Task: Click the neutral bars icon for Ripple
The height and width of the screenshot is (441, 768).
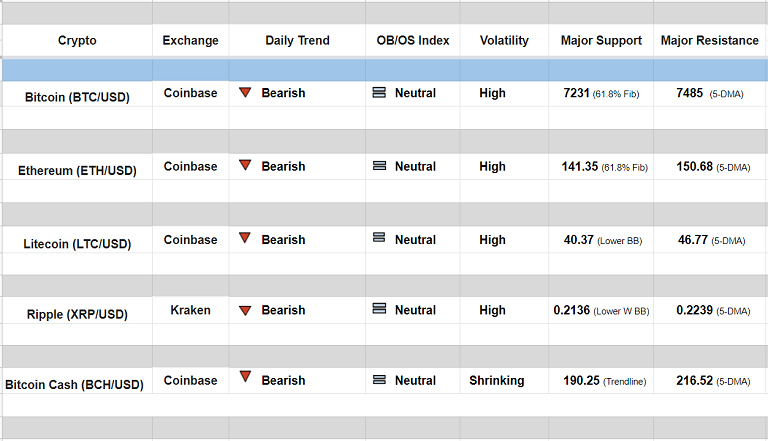Action: (379, 310)
